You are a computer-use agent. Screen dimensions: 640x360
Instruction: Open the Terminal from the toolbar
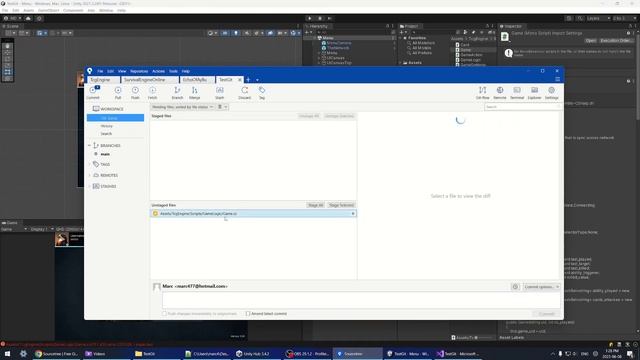click(x=517, y=92)
